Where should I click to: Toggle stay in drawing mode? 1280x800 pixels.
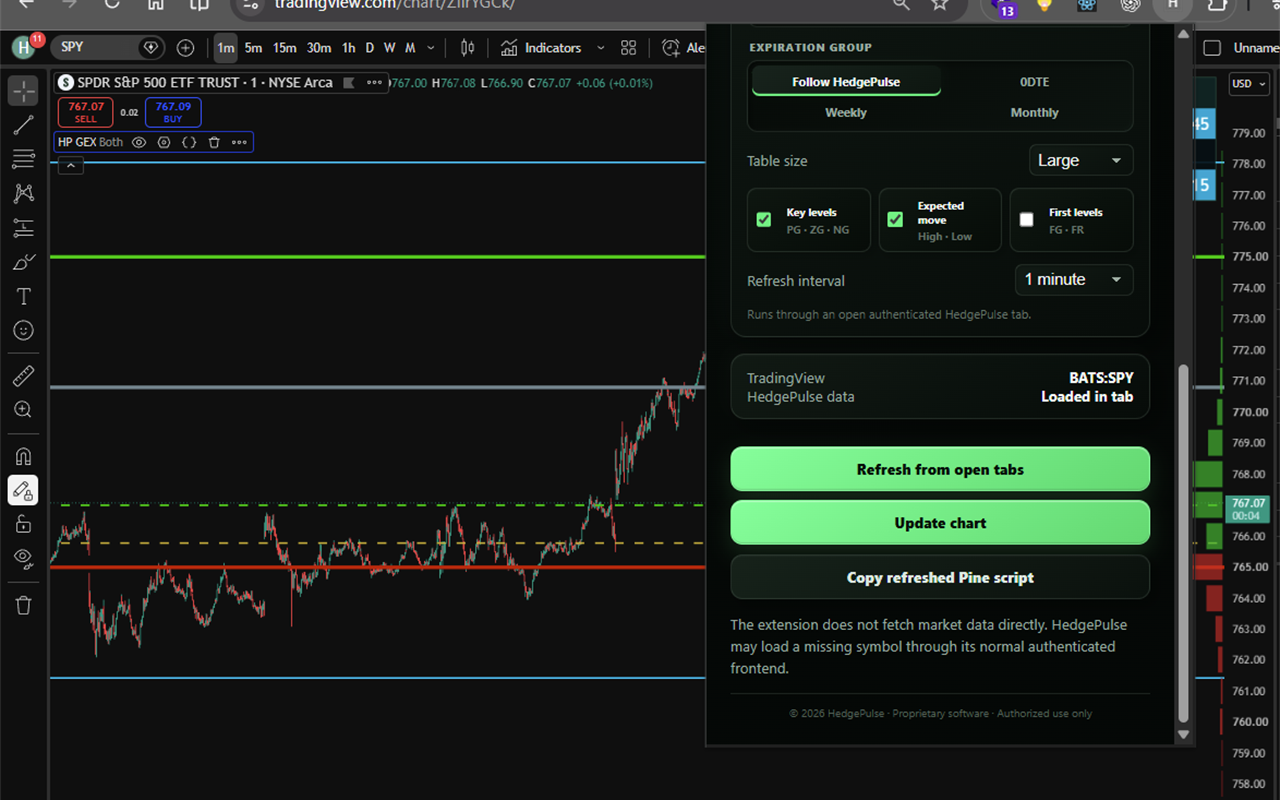[x=23, y=490]
